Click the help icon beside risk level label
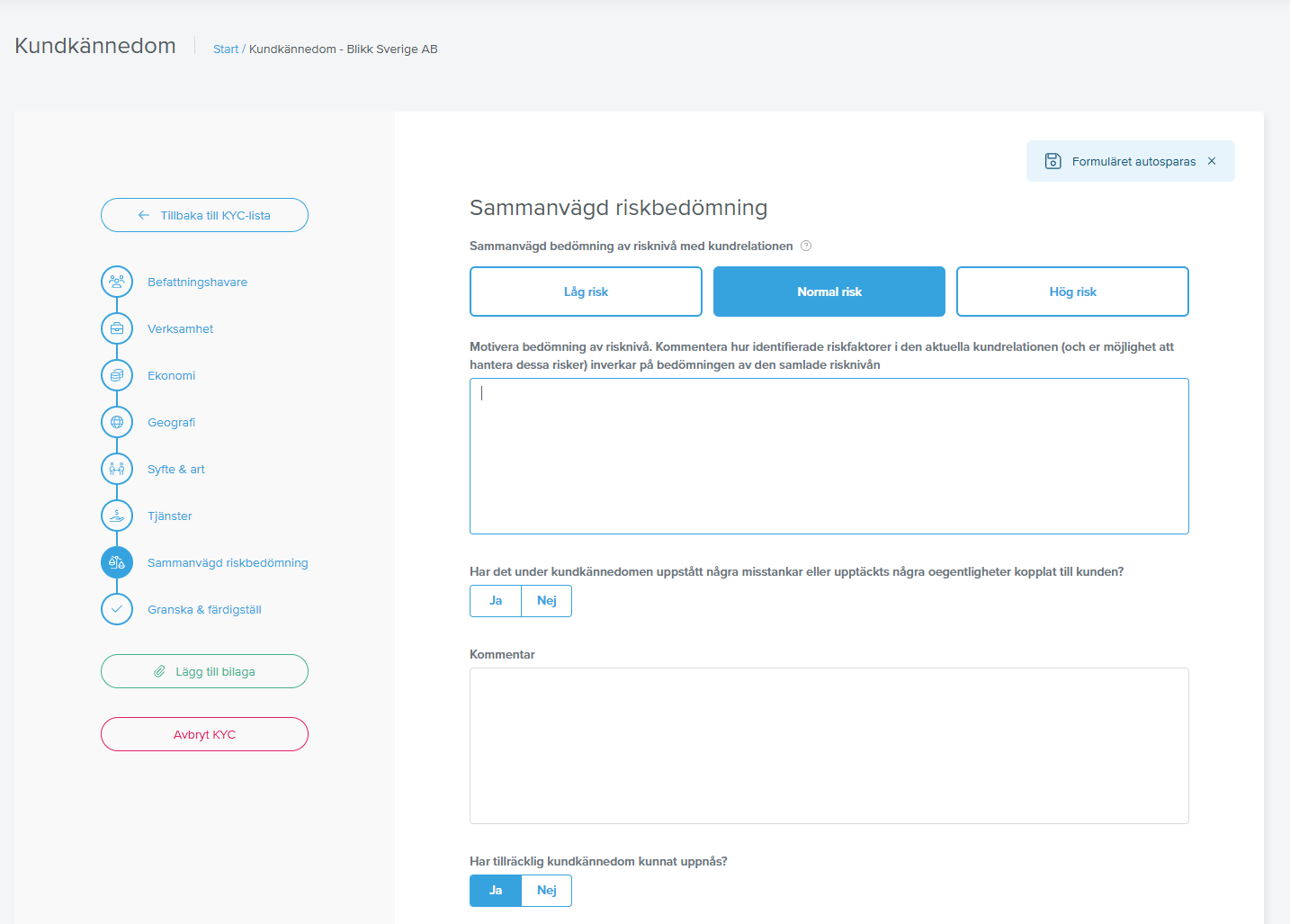 (x=806, y=246)
